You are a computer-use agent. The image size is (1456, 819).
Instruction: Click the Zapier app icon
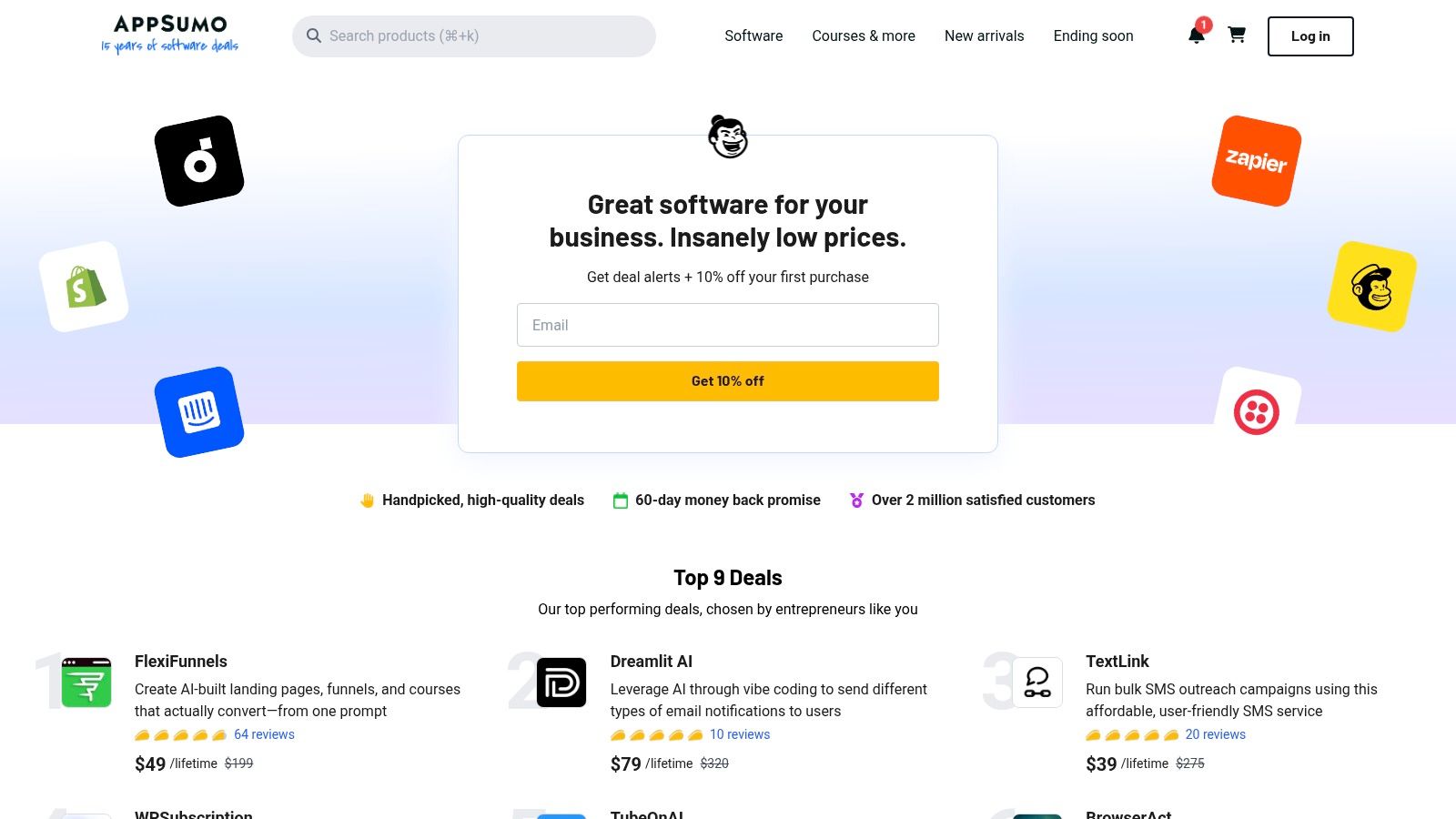1255,161
